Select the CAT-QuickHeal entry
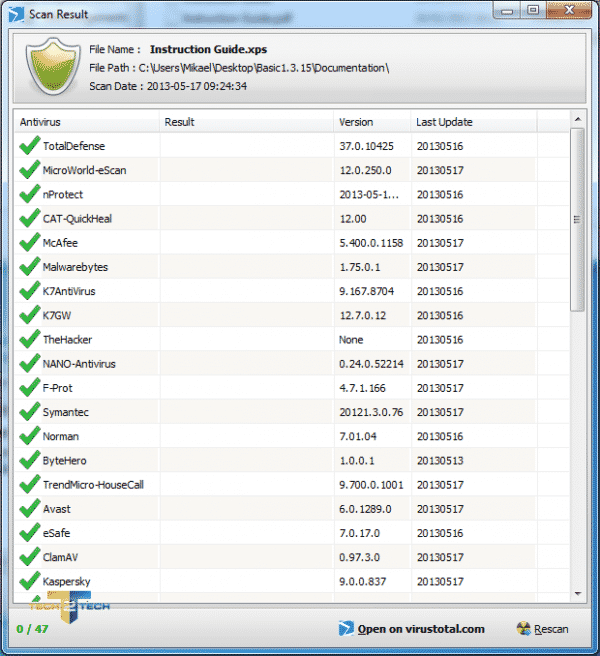Image resolution: width=600 pixels, height=656 pixels. click(77, 219)
